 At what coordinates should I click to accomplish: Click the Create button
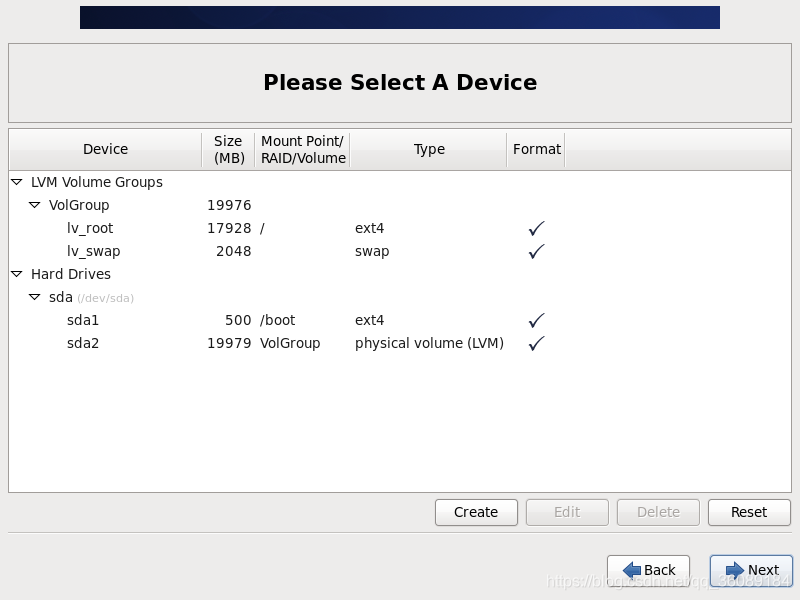tap(476, 512)
